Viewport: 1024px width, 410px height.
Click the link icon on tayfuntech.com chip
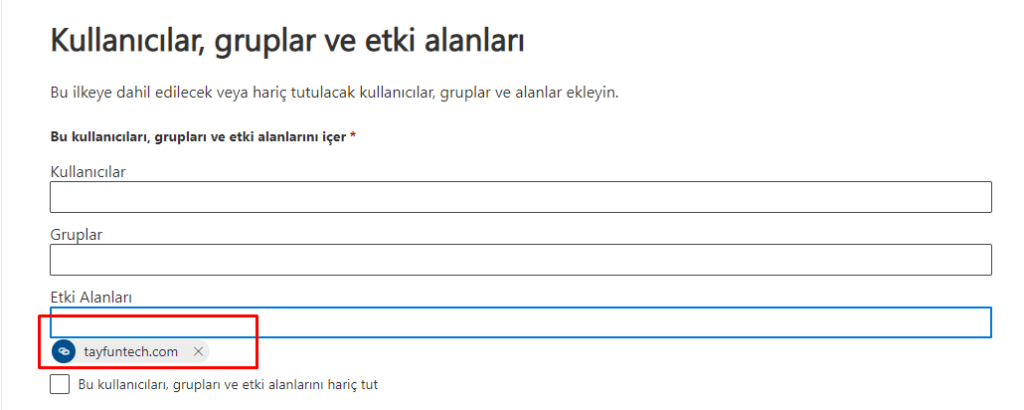coord(63,351)
